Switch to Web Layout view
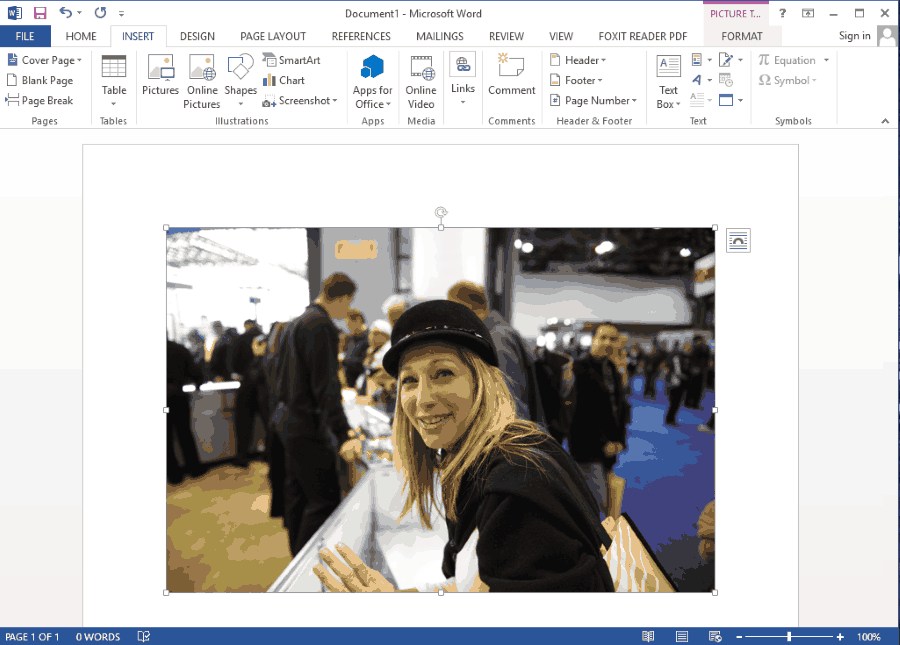 715,636
